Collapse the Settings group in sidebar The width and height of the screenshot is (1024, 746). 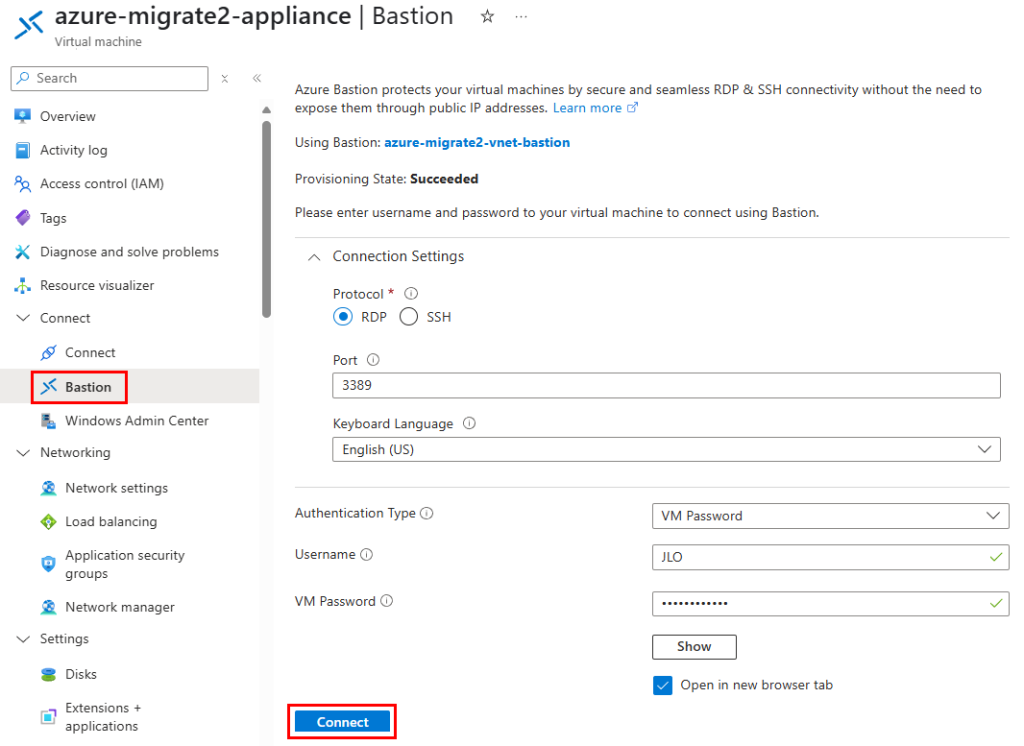(23, 639)
